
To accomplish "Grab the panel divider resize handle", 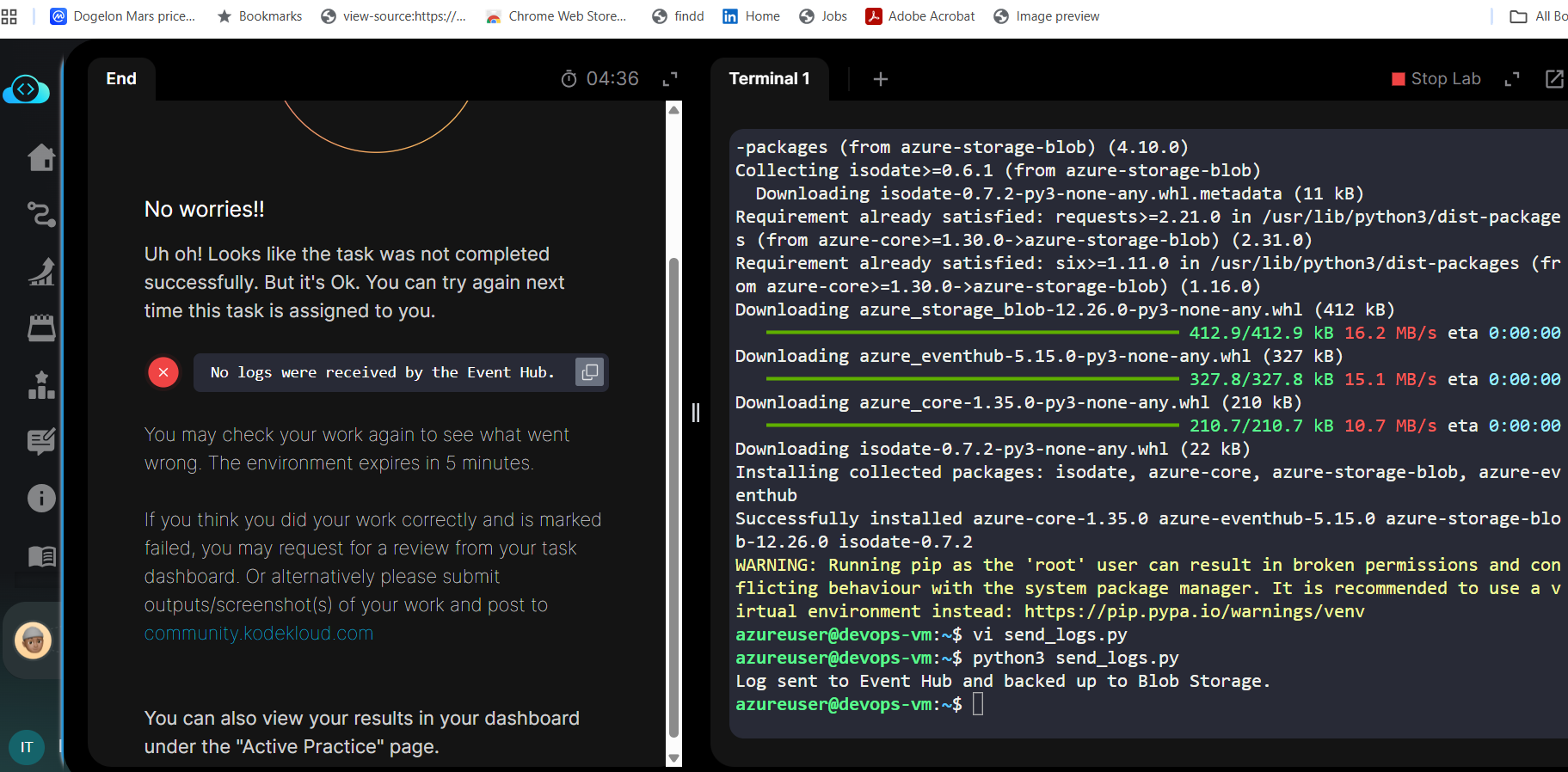I will pyautogui.click(x=696, y=413).
